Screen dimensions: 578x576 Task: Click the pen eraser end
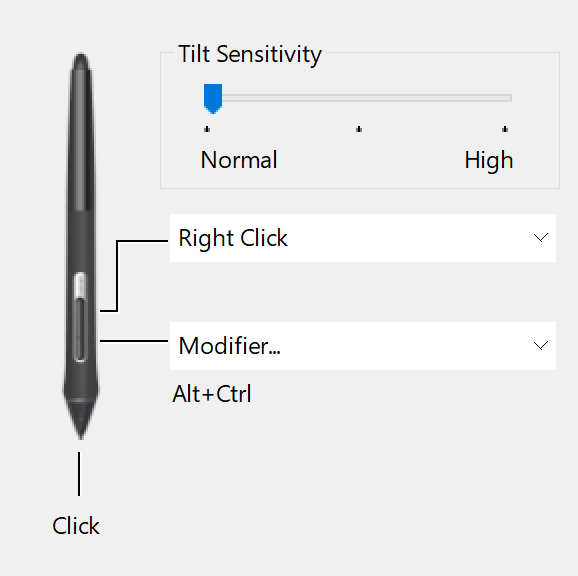click(81, 62)
